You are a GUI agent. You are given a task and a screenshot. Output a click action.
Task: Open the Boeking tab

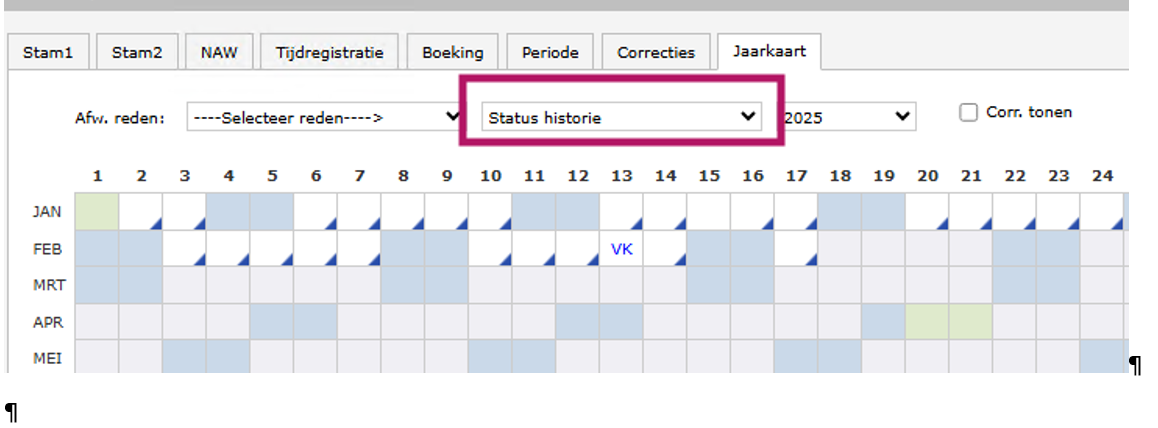453,53
